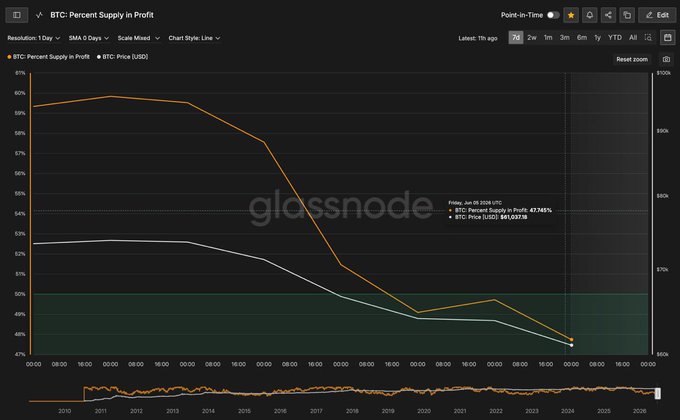Open alerts with the bell icon
Screen dimensions: 680x420
click(590, 15)
